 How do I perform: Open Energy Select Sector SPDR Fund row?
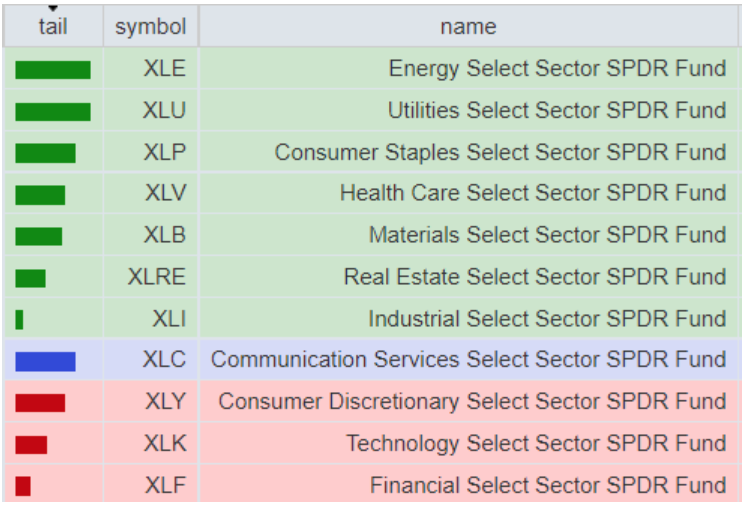(557, 69)
